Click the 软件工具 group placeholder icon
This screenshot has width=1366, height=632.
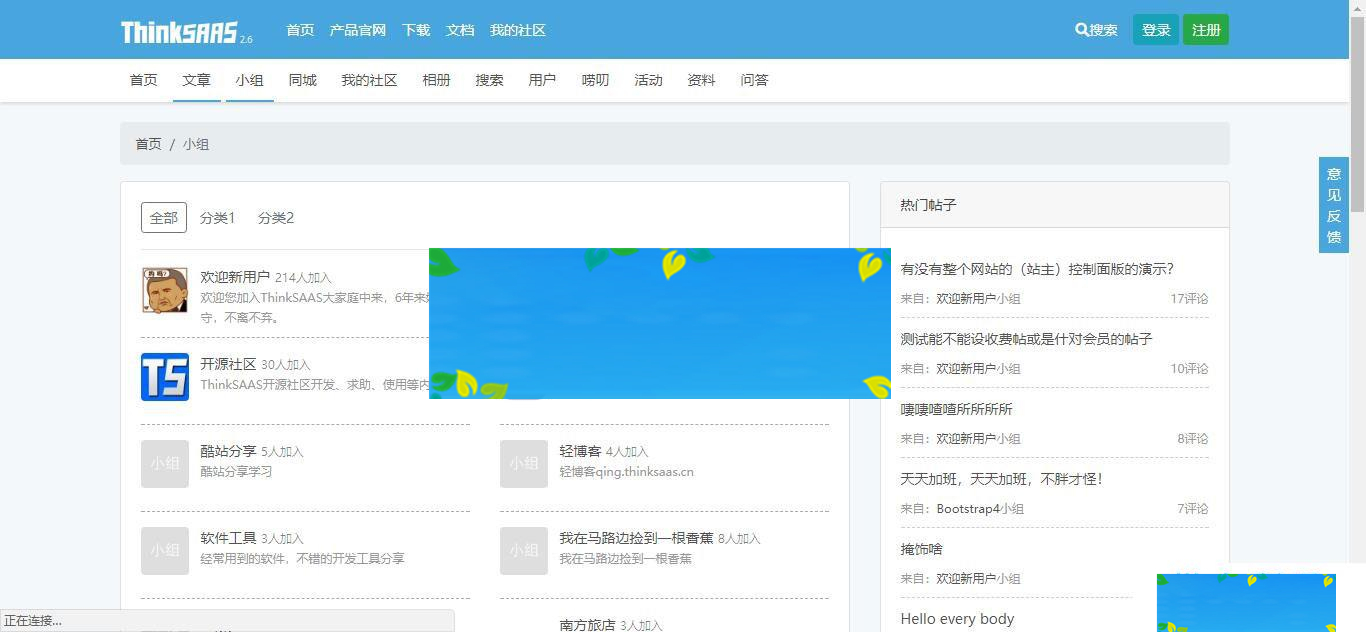pos(164,551)
